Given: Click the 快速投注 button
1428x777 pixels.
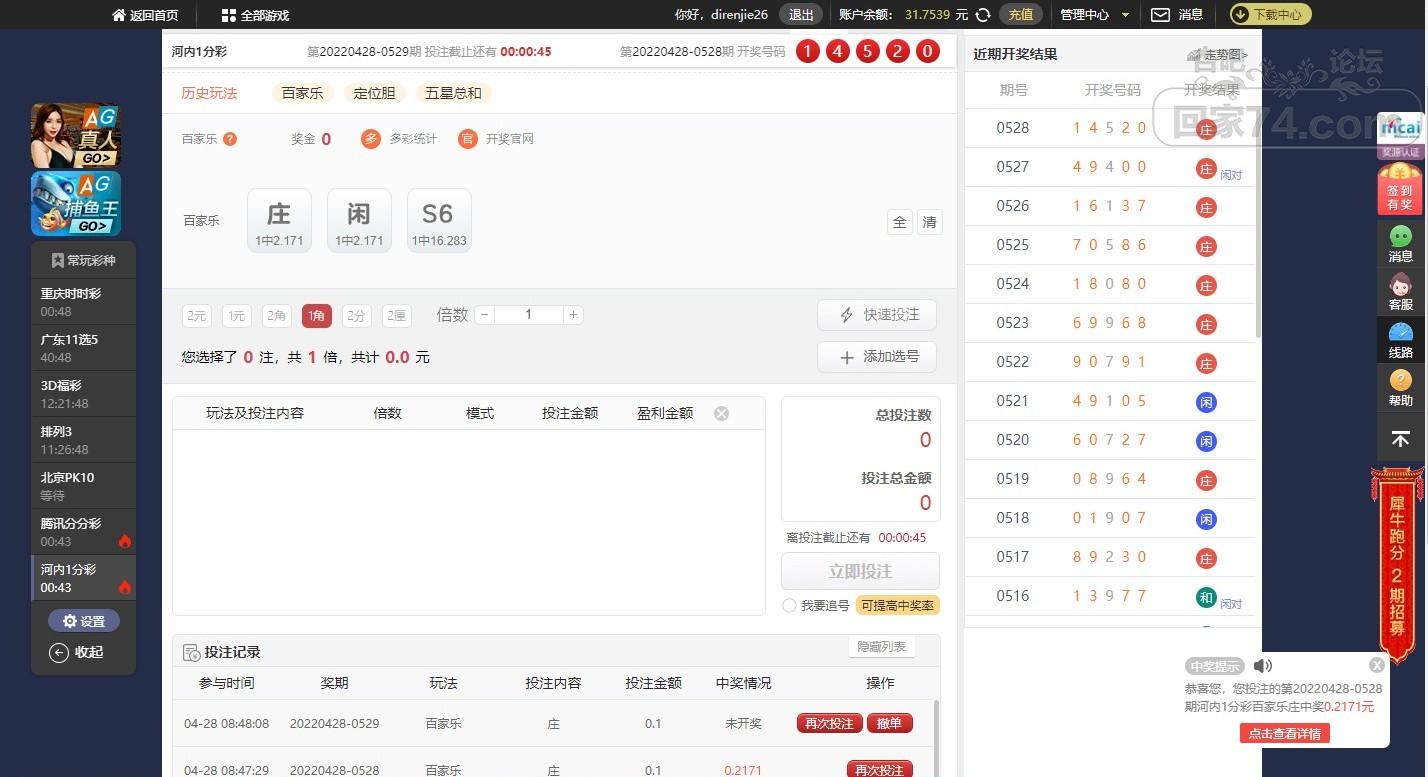Looking at the screenshot, I should tap(876, 315).
